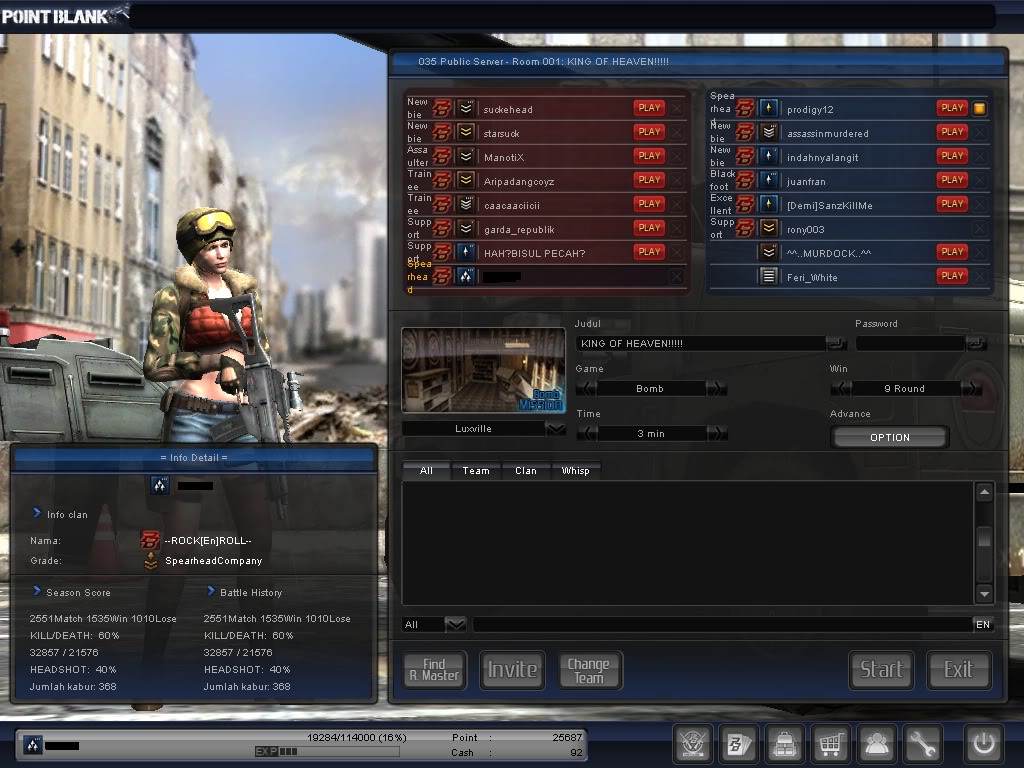This screenshot has height=768, width=1024.
Task: Switch to the Team chat tab
Action: coord(475,470)
